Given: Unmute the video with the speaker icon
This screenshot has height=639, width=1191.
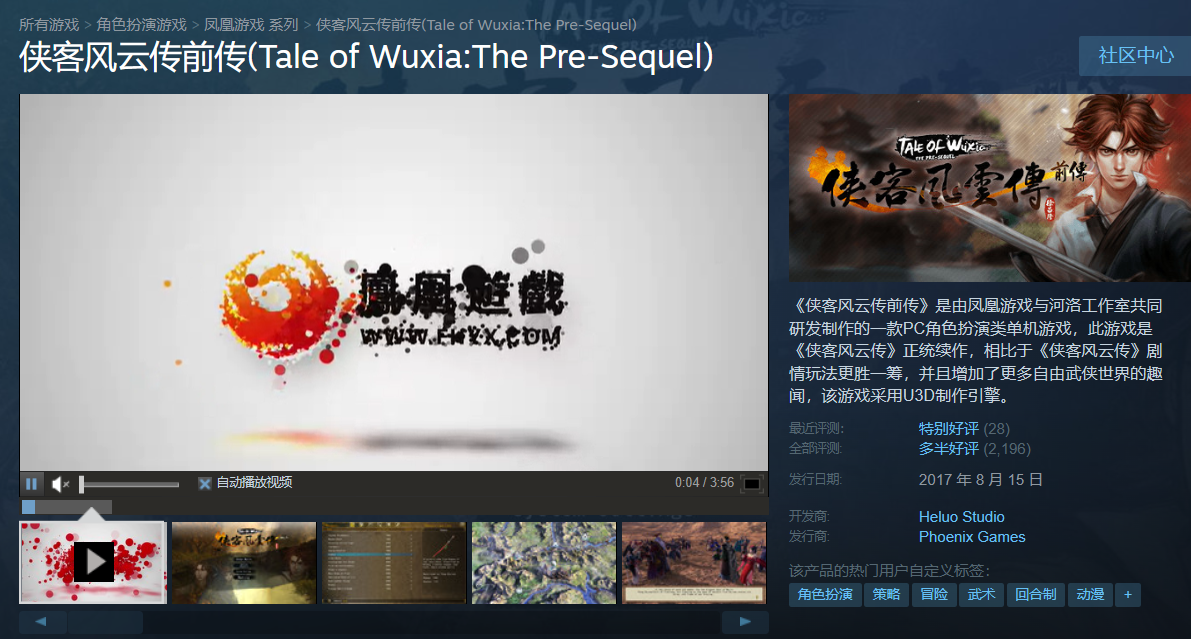Looking at the screenshot, I should (60, 483).
